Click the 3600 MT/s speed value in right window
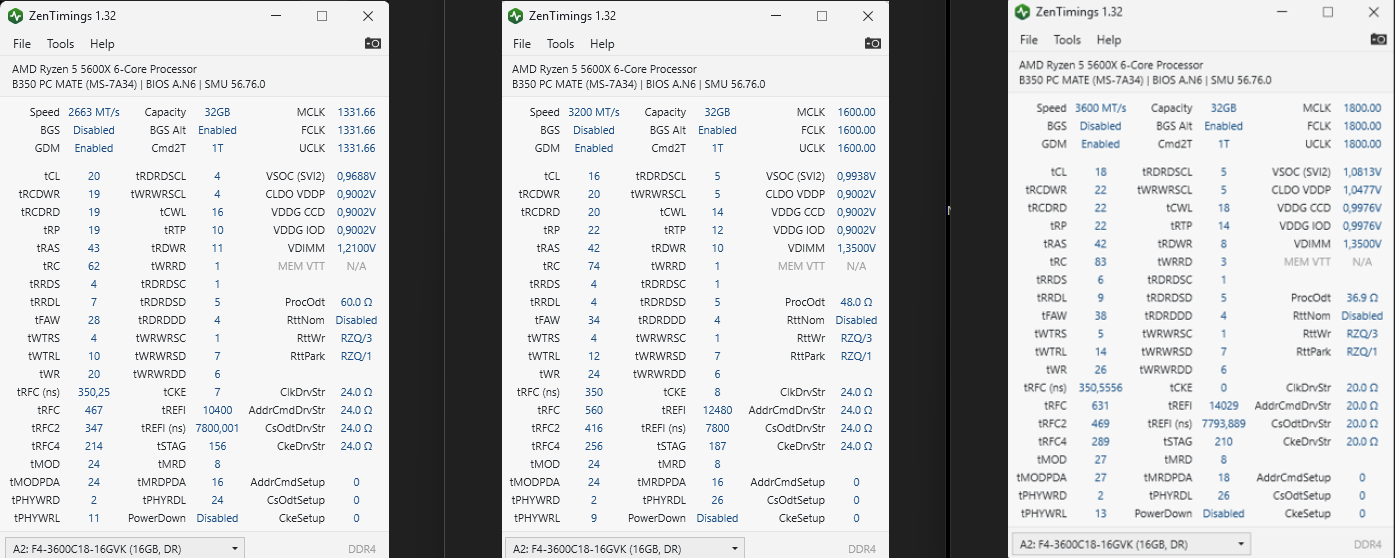Viewport: 1395px width, 558px height. coord(1101,108)
